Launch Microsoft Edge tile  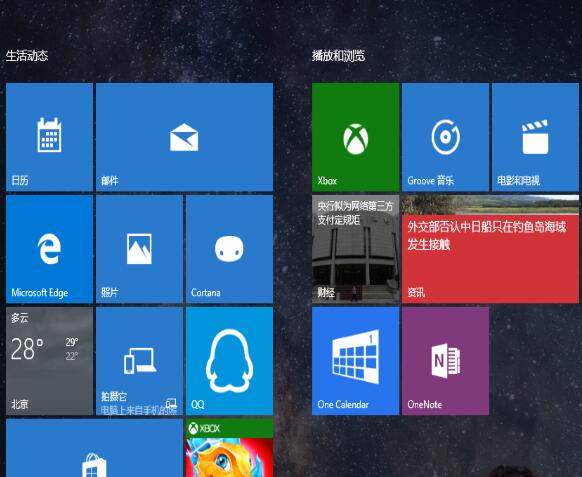click(49, 249)
